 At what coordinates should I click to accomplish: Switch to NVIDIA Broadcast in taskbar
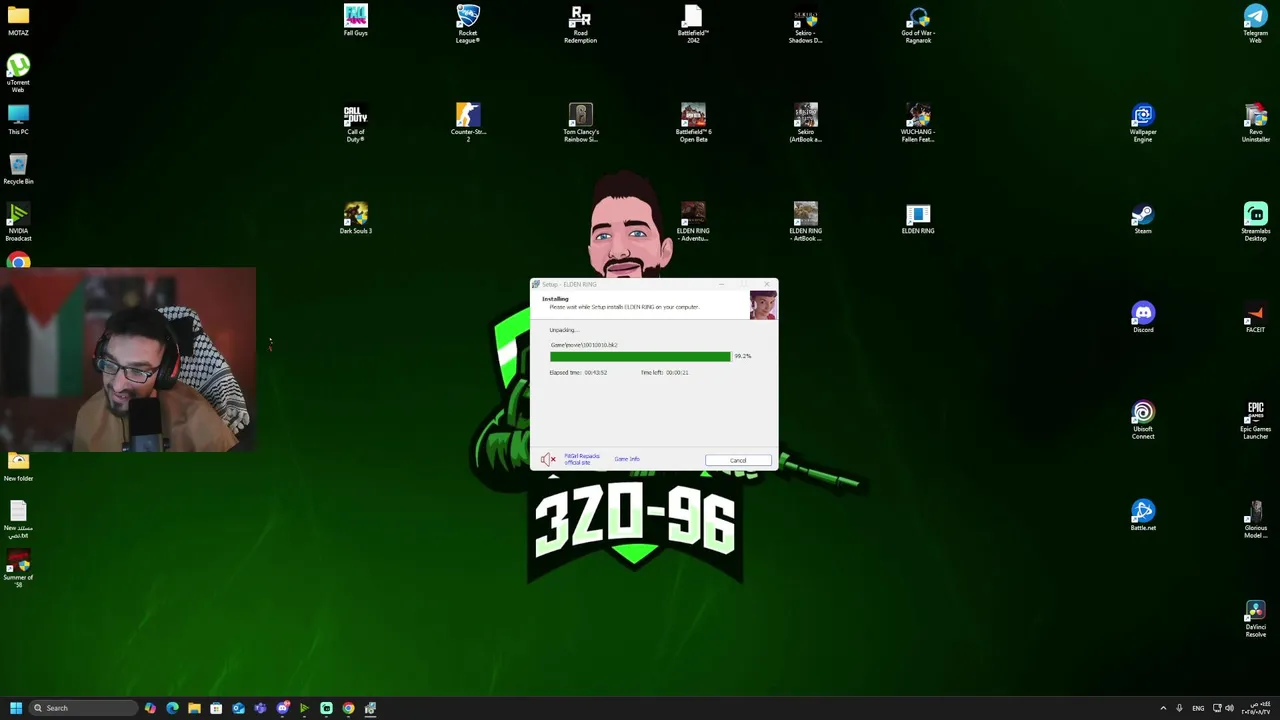pyautogui.click(x=304, y=708)
